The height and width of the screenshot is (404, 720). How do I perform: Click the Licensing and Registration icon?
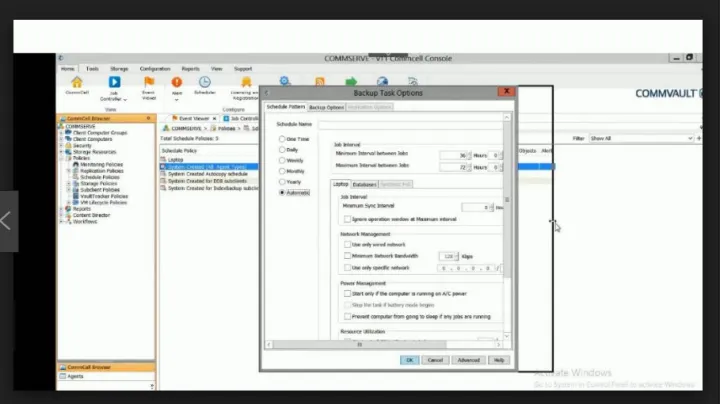[x=246, y=83]
